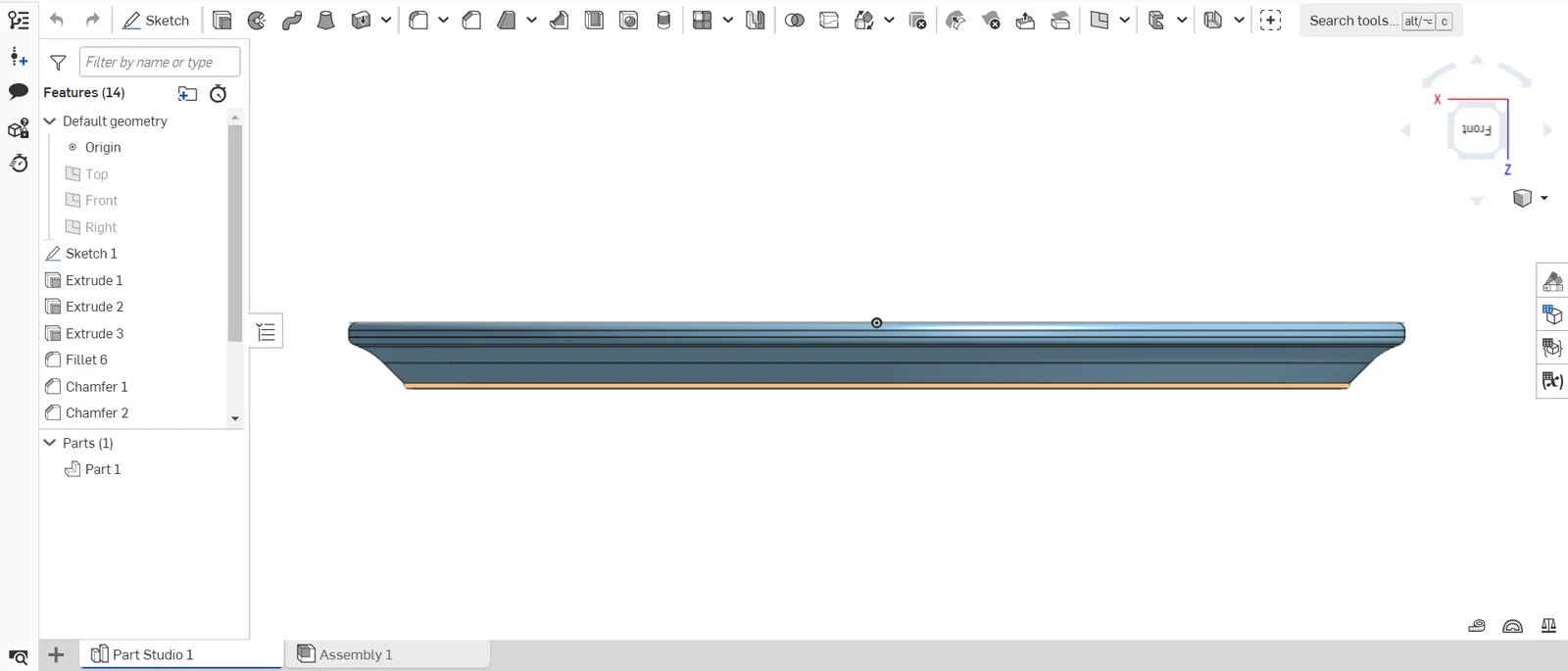Select the Delete face tool
The width and height of the screenshot is (1568, 671).
[x=991, y=21]
